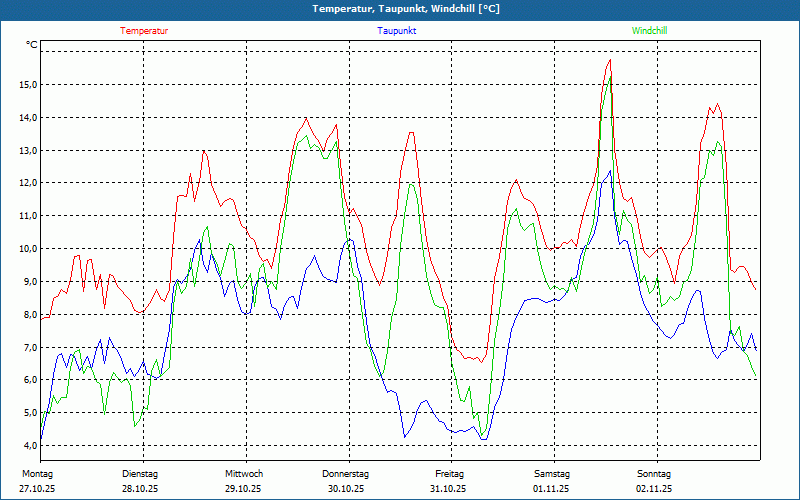Click the 27.10.25 date on the x-axis
Viewport: 800px width, 500px height.
click(x=37, y=489)
